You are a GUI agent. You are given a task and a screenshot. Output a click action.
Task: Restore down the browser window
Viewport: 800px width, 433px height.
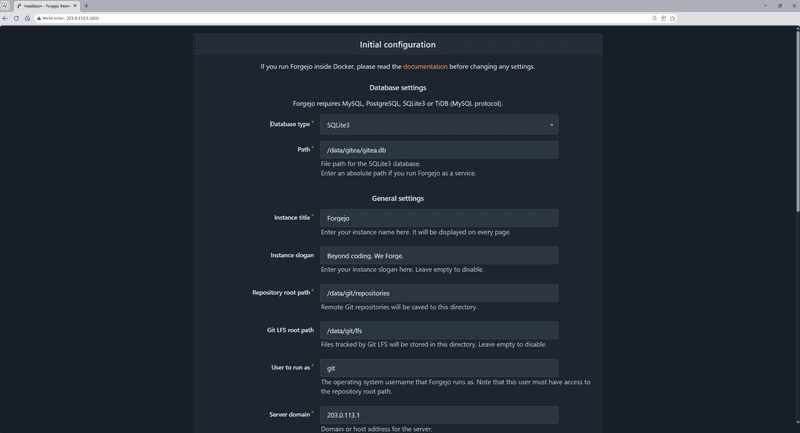point(780,6)
